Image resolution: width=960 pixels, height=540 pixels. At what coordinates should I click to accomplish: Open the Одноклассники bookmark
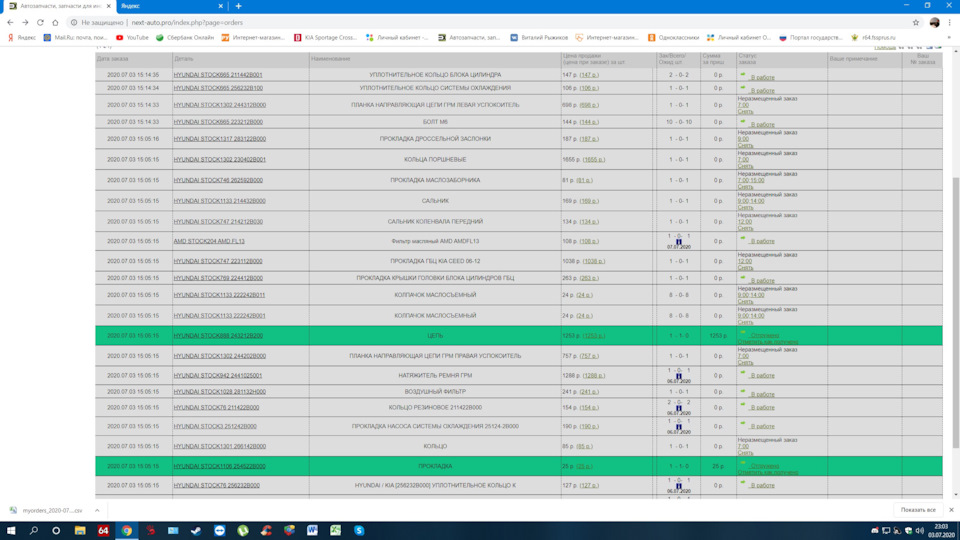coord(673,37)
